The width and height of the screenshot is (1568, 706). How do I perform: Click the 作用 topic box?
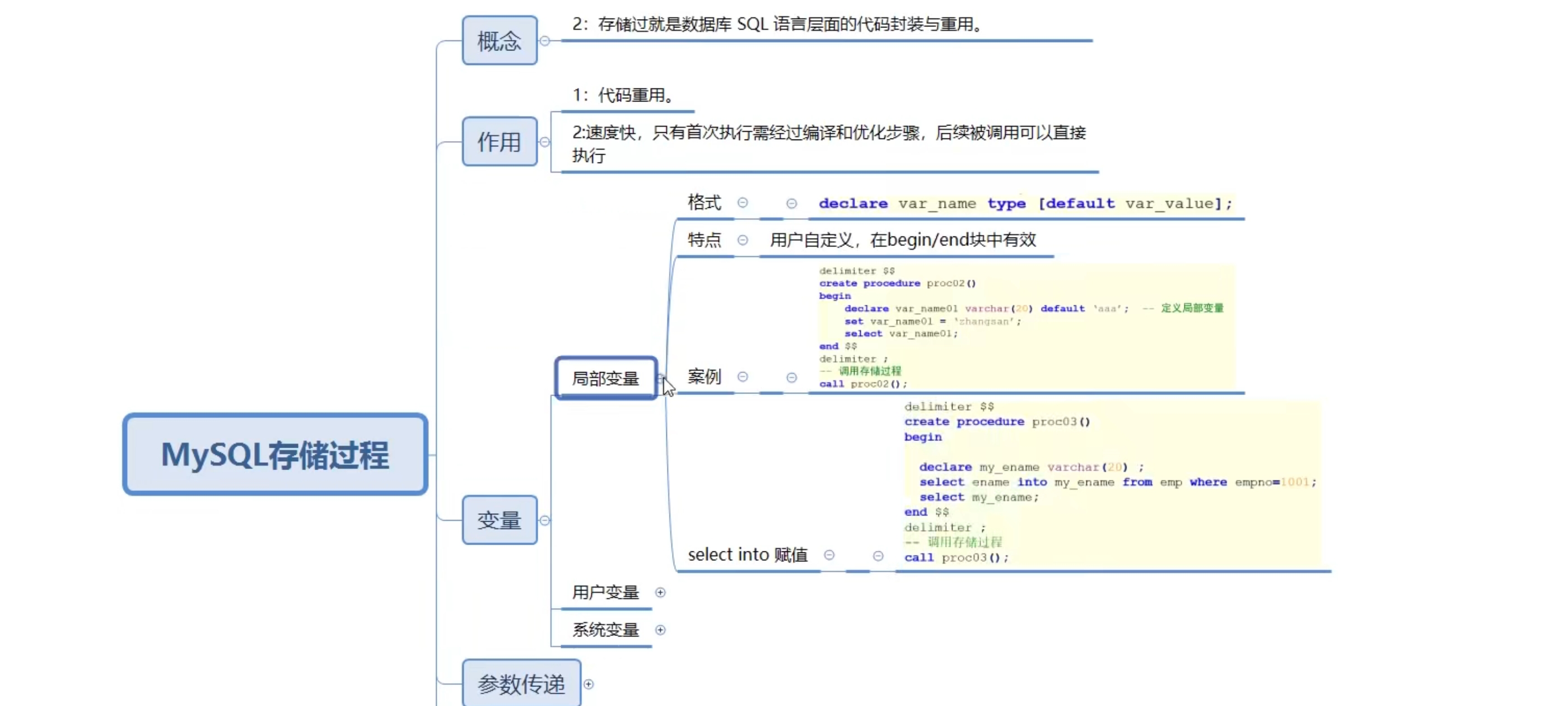click(499, 142)
